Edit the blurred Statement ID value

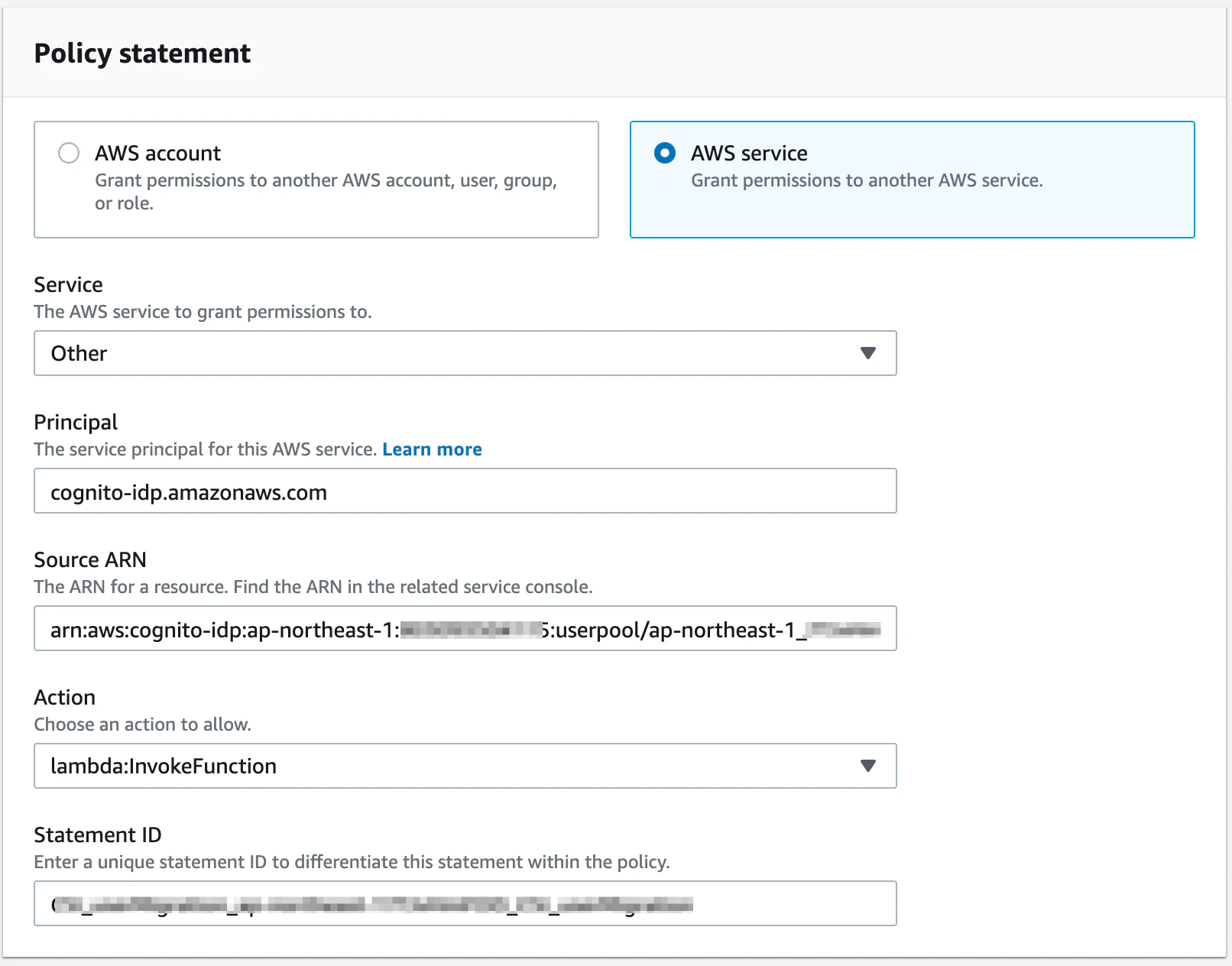465,903
